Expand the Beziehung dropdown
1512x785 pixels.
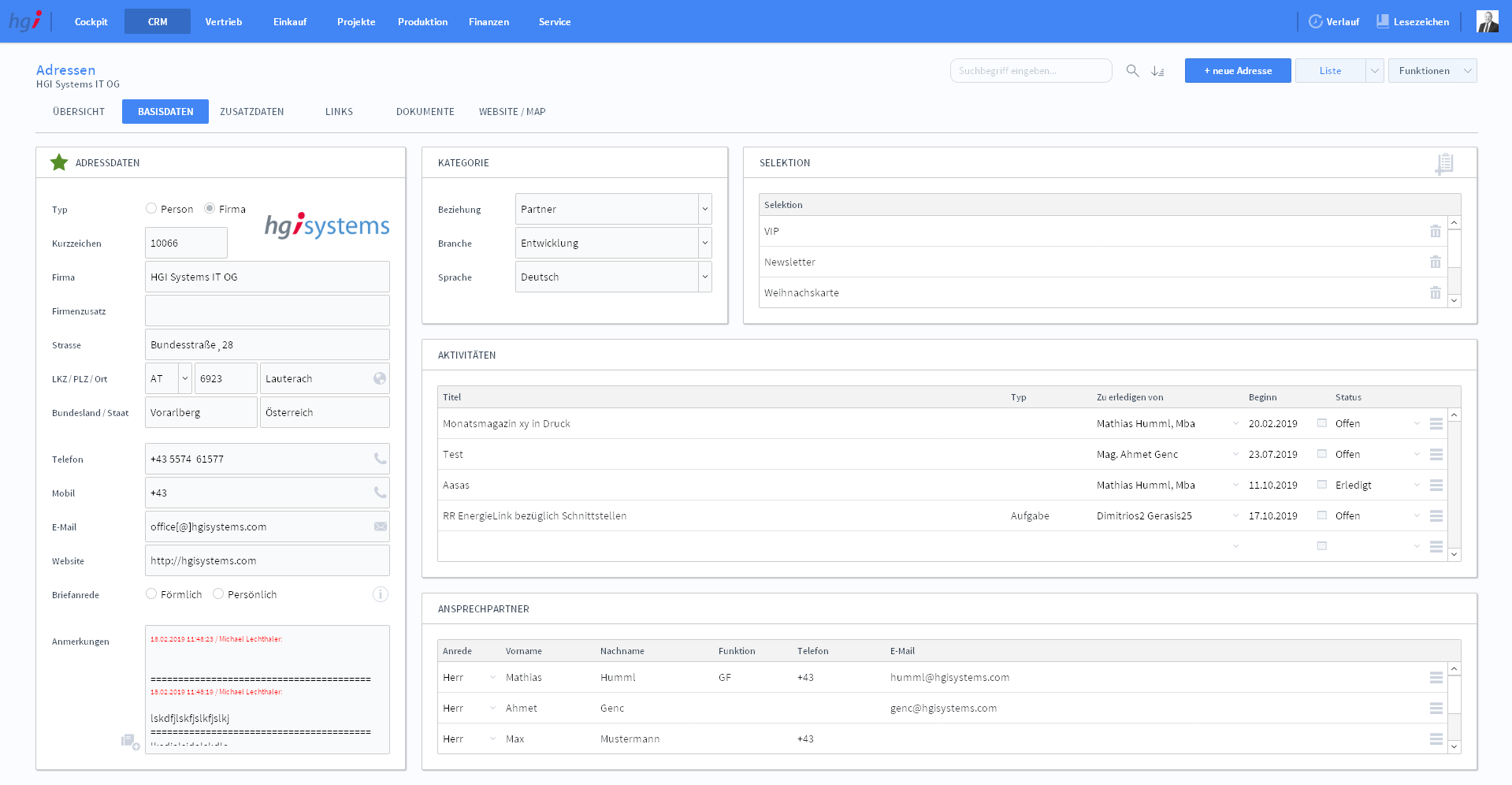click(704, 210)
